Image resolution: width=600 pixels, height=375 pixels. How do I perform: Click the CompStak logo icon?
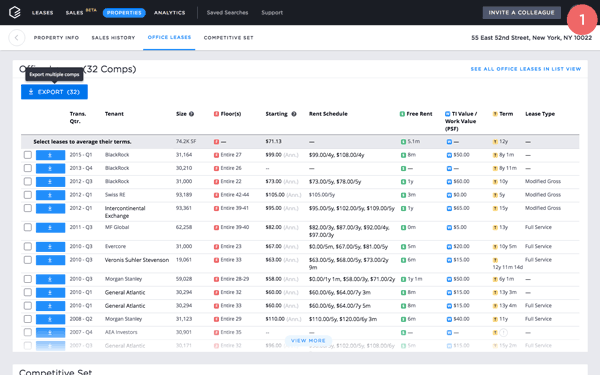point(15,12)
